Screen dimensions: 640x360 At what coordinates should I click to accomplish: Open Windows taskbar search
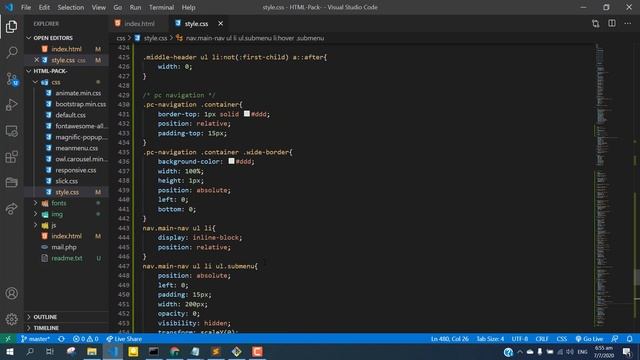pyautogui.click(x=30, y=352)
